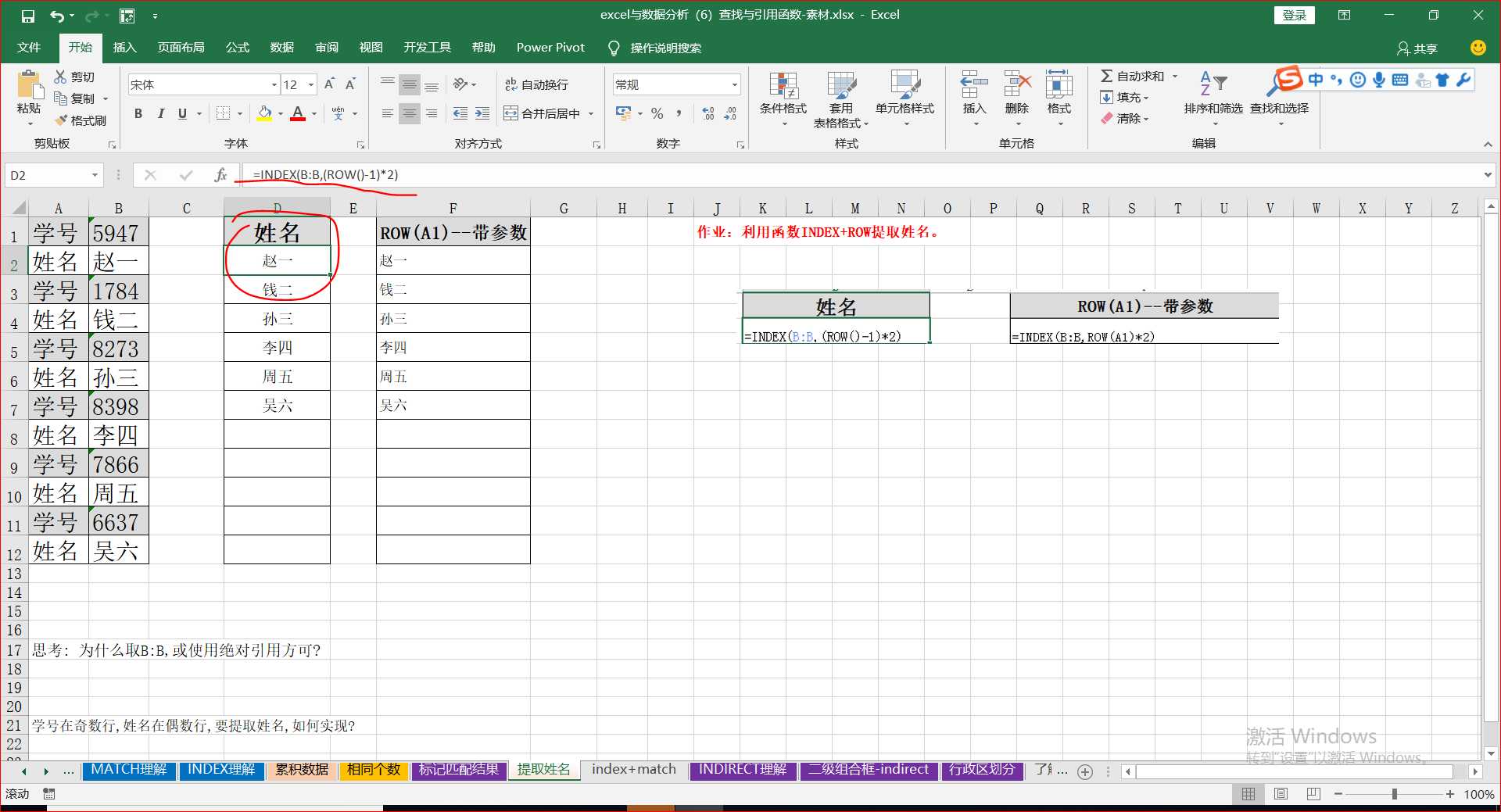Expand the formula bar
The height and width of the screenshot is (812, 1501).
coord(1487,175)
